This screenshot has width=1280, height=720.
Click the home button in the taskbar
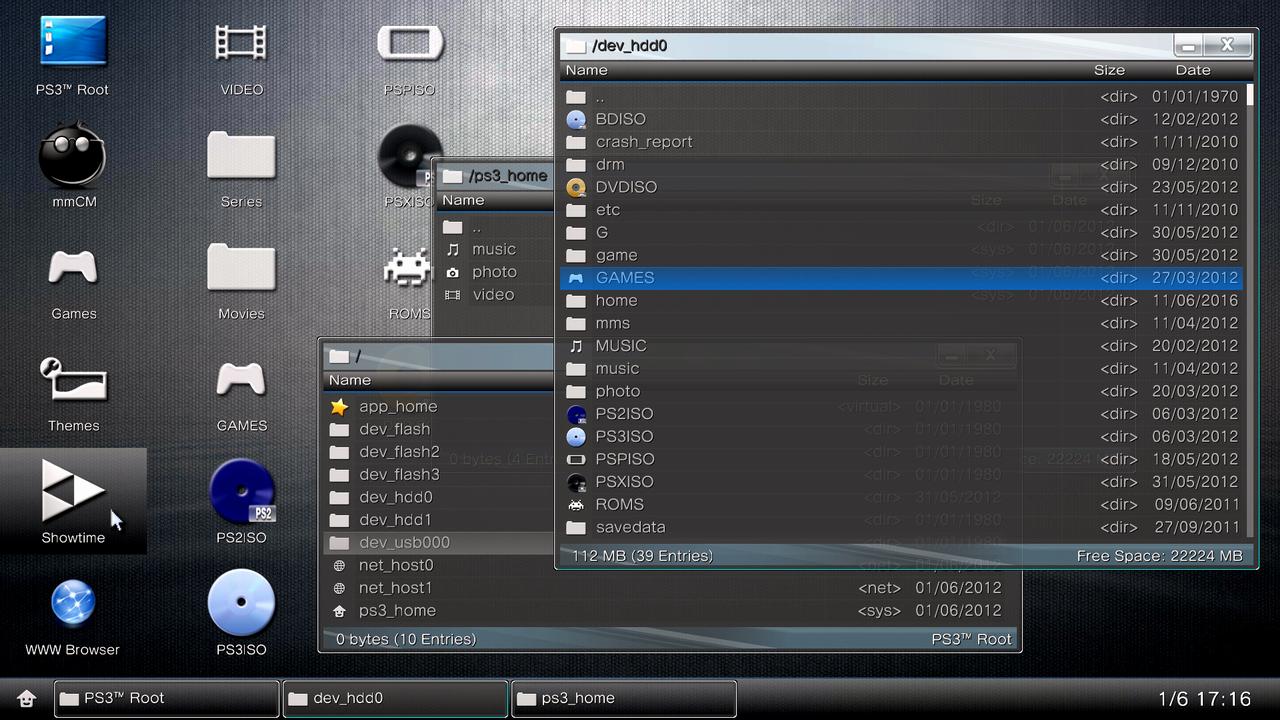point(27,699)
